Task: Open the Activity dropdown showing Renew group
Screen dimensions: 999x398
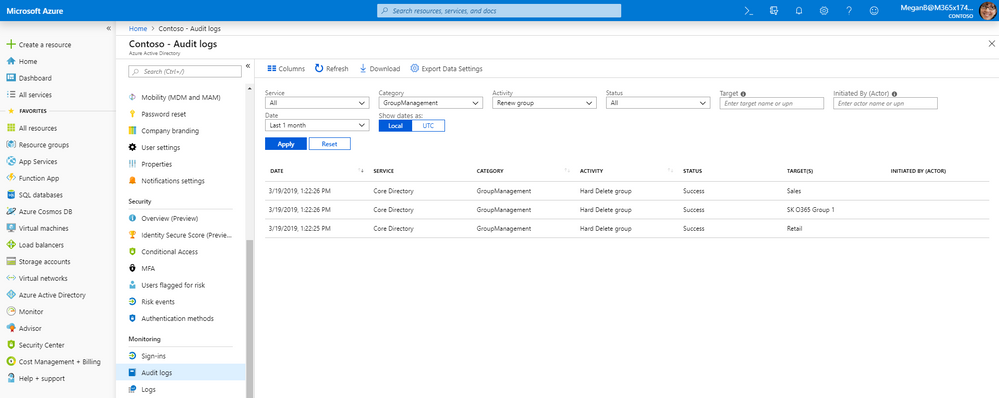Action: click(x=544, y=103)
